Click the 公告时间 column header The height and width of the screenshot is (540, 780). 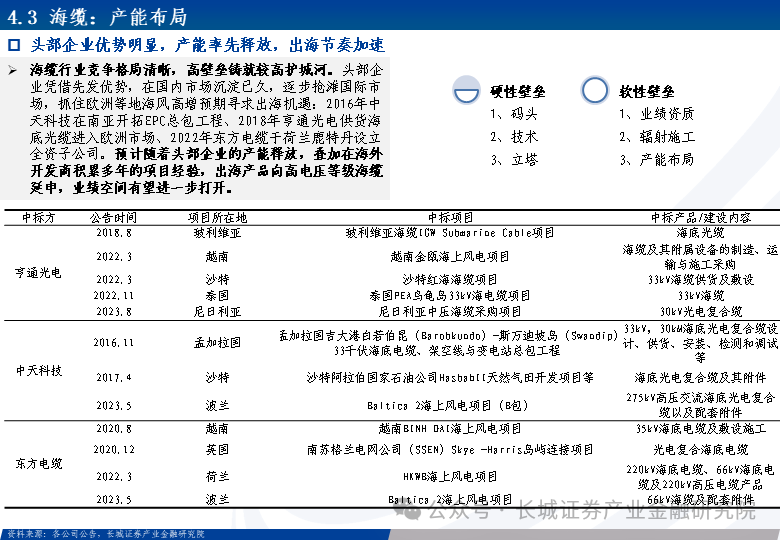113,218
